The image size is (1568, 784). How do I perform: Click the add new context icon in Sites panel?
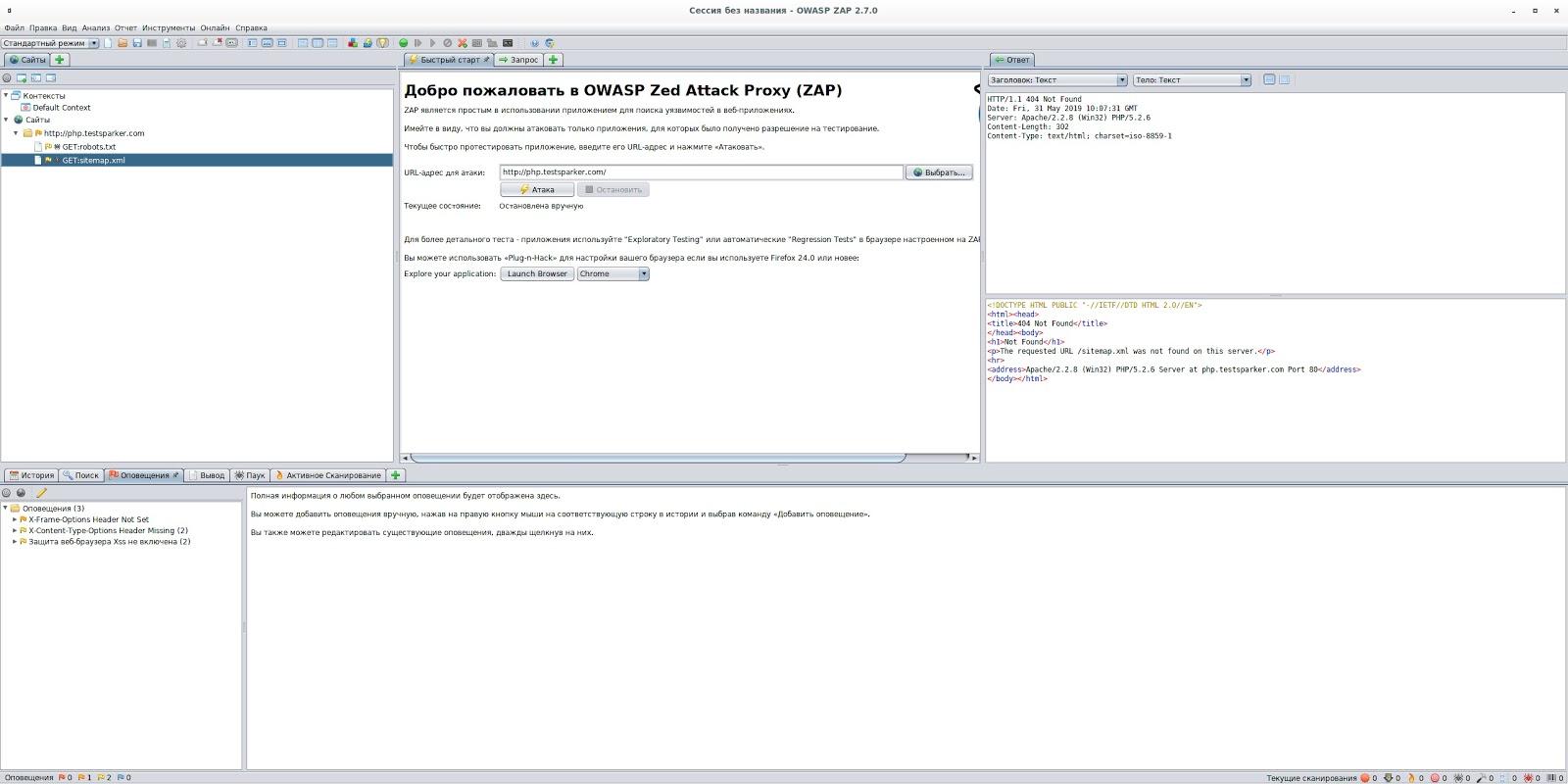tap(21, 77)
